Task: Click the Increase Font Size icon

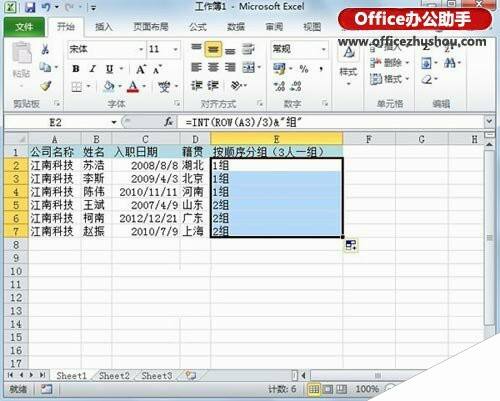Action: click(141, 69)
